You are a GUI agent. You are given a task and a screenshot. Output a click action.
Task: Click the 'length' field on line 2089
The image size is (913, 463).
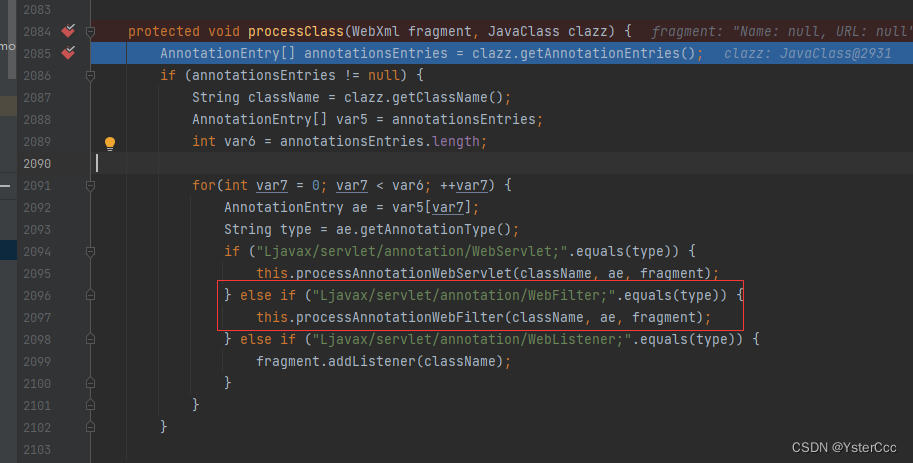(x=456, y=142)
